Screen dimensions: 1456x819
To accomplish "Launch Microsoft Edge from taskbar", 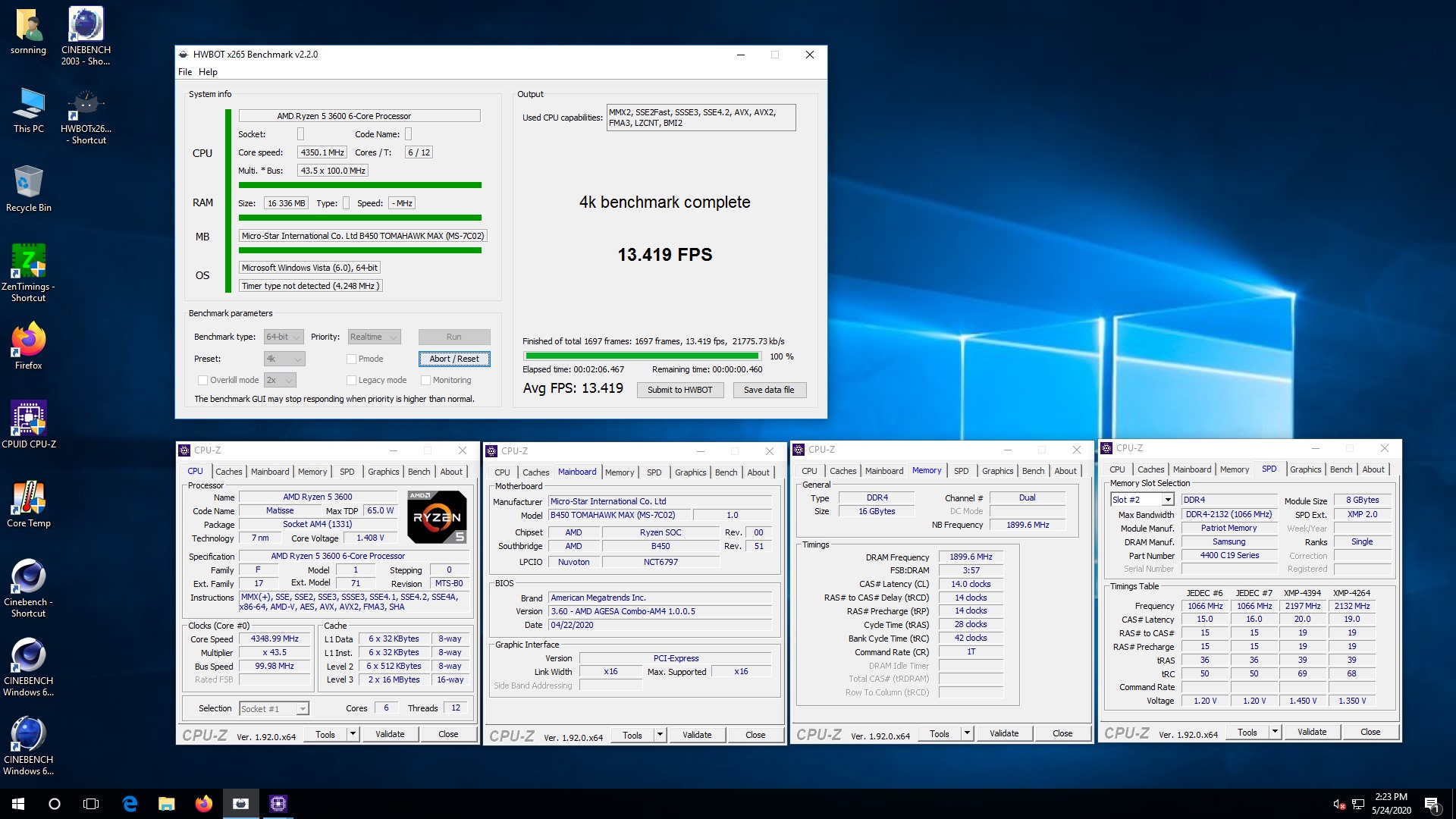I will click(x=130, y=804).
